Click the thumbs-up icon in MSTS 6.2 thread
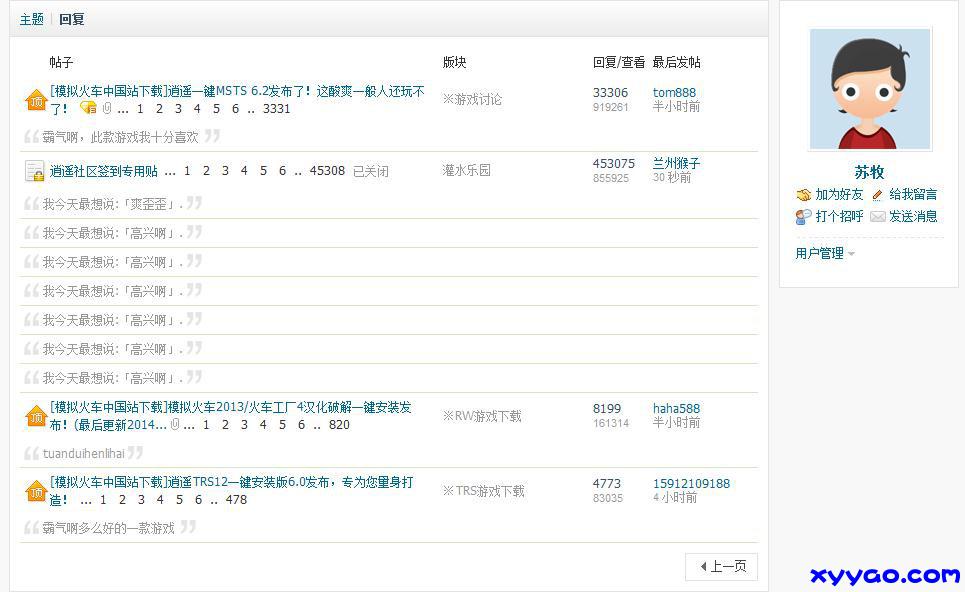Screen dimensions: 965x592 pyautogui.click(x=88, y=108)
